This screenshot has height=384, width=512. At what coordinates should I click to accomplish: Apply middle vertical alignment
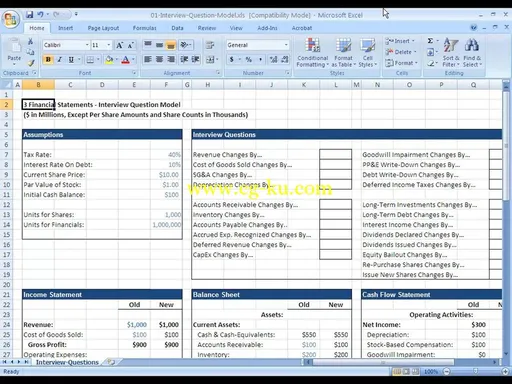coord(159,45)
